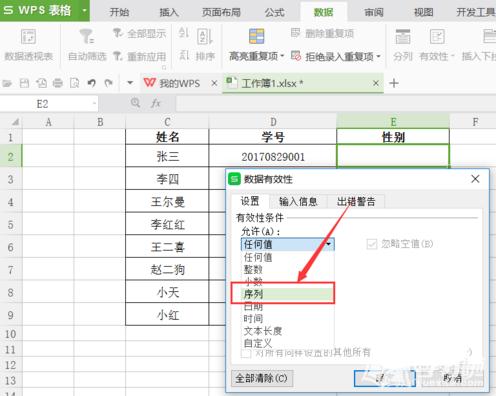The width and height of the screenshot is (496, 396).
Task: Switch to the 公式 ribbon tab
Action: [274, 12]
